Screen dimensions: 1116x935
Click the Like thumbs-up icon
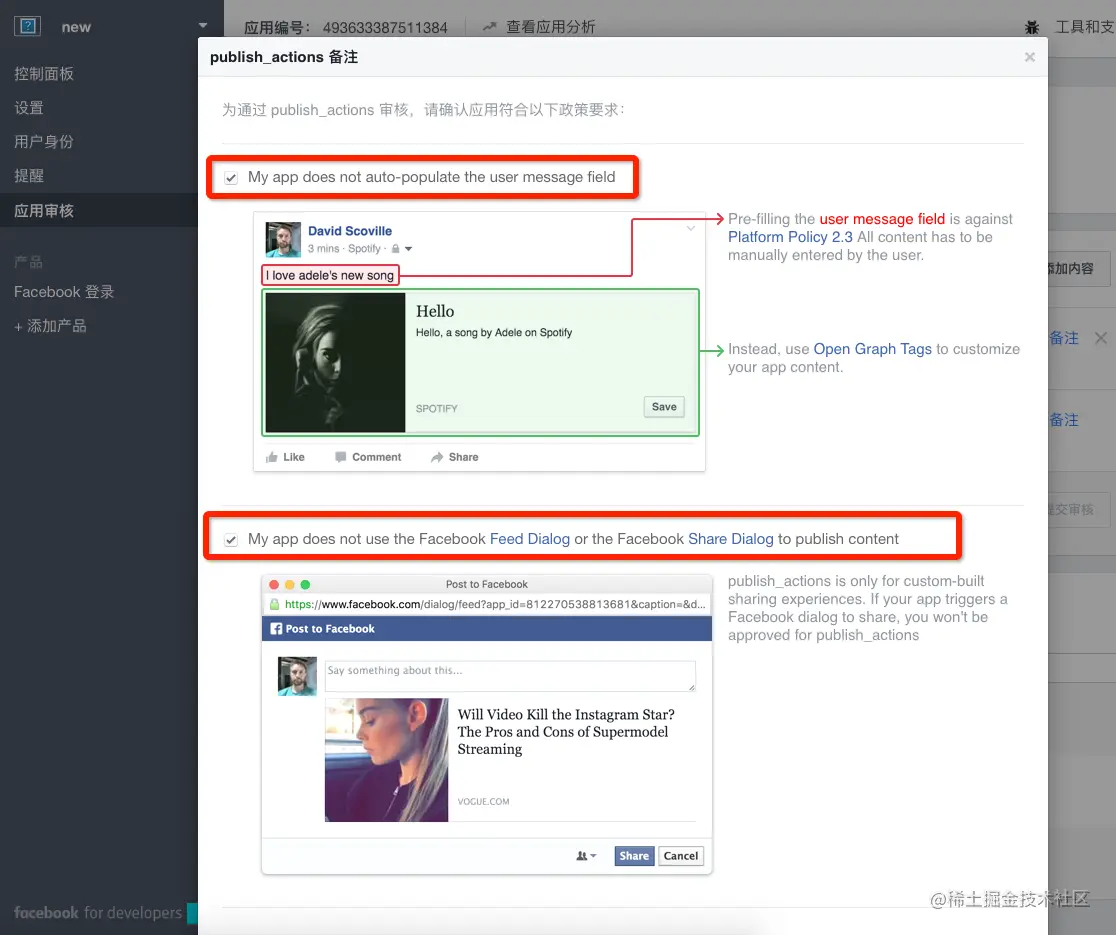click(271, 458)
